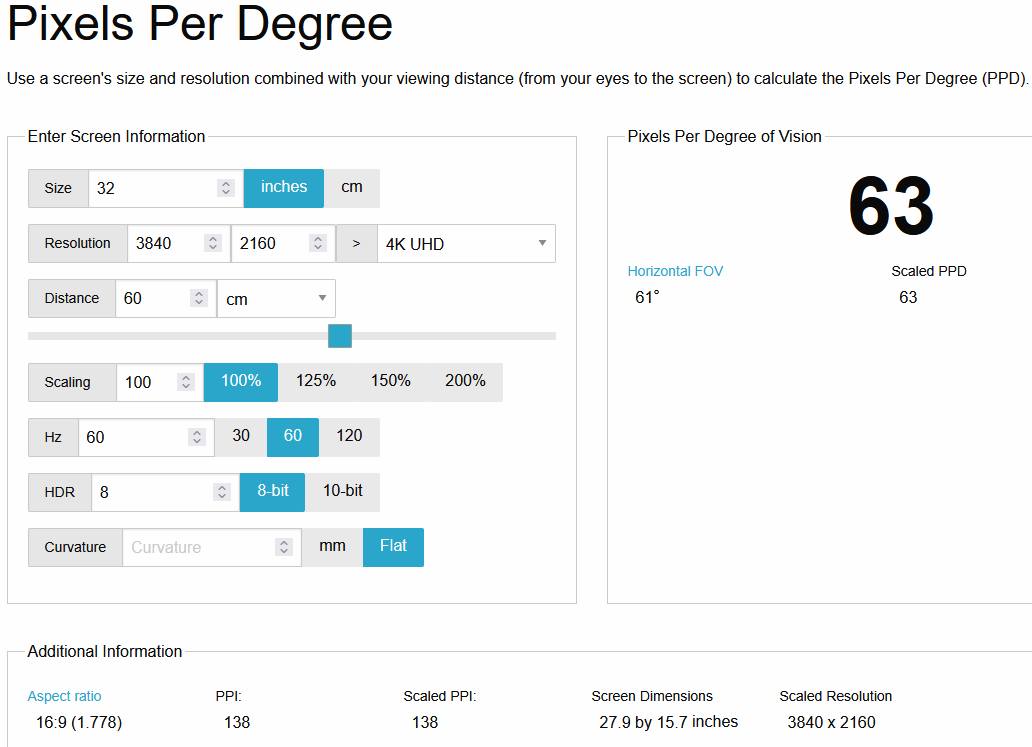The image size is (1032, 747).
Task: Select 30 Hz refresh rate
Action: tap(241, 437)
